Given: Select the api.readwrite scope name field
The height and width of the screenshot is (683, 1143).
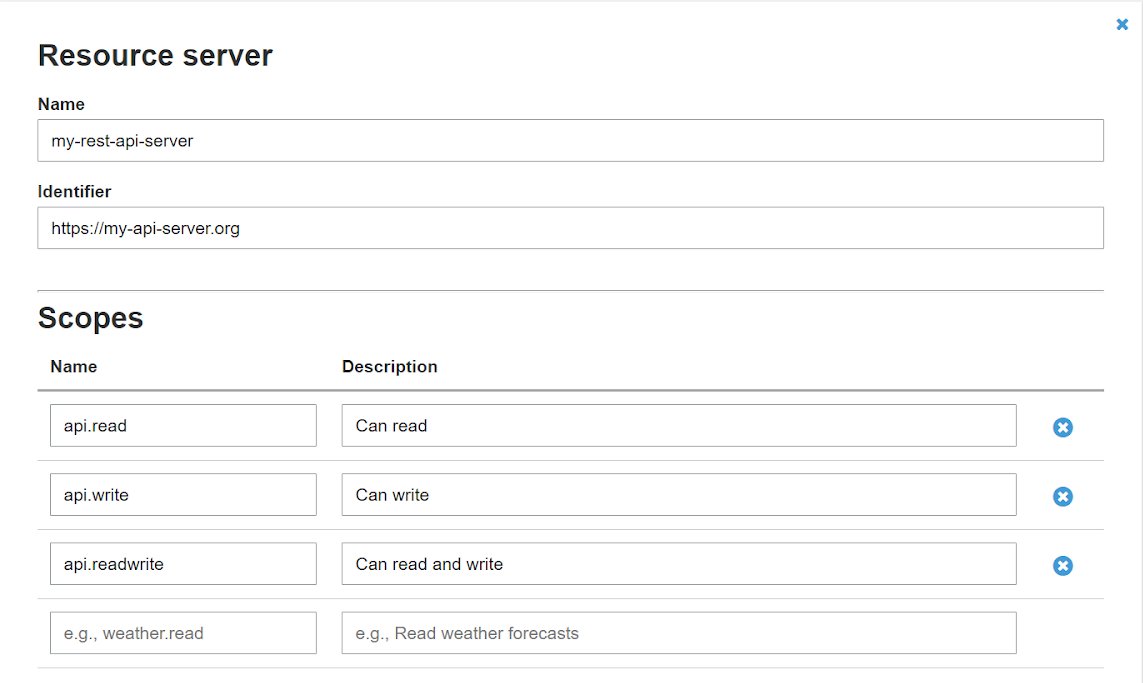Looking at the screenshot, I should (x=183, y=563).
